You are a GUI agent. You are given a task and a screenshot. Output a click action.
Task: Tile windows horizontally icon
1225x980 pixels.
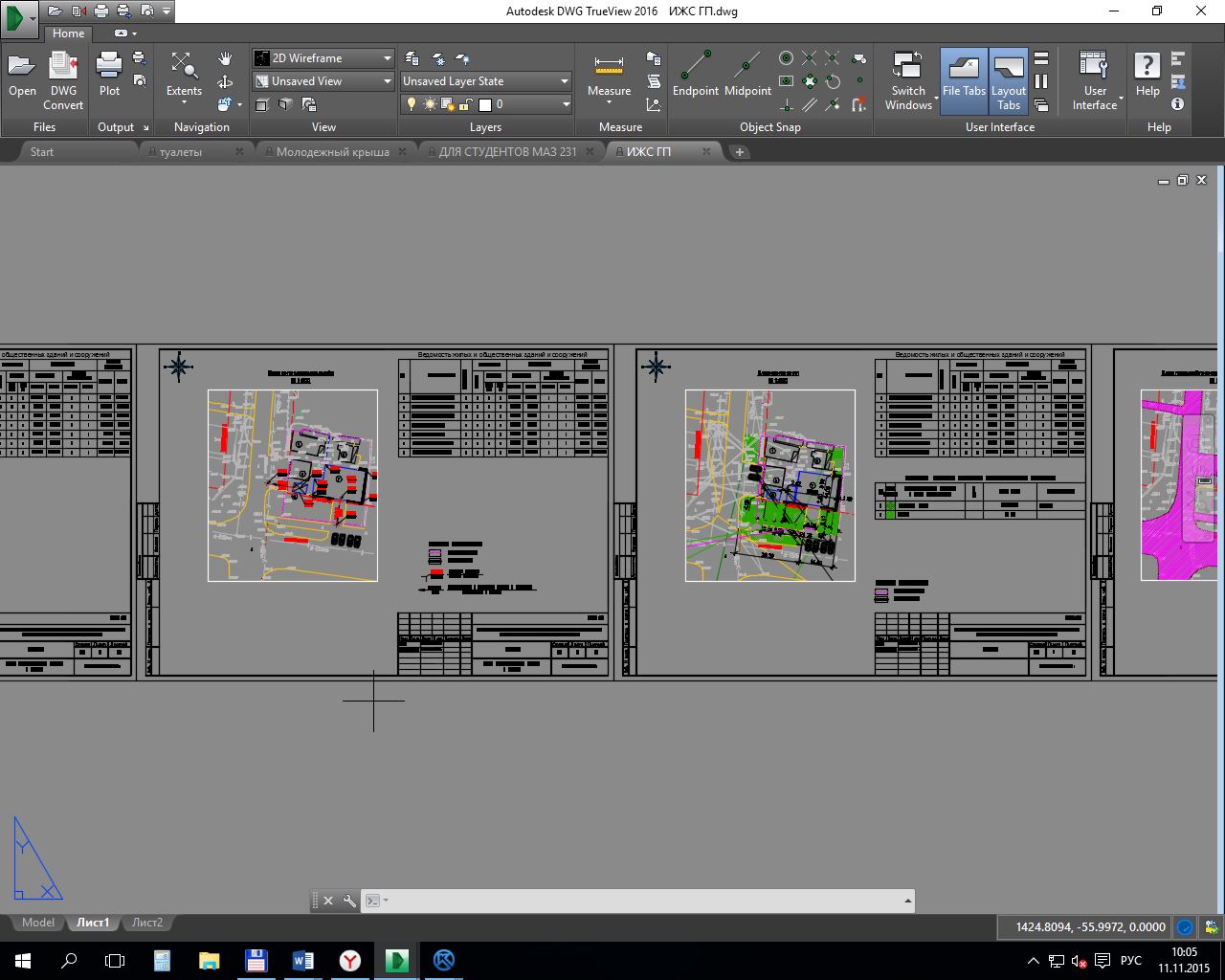click(x=1041, y=58)
